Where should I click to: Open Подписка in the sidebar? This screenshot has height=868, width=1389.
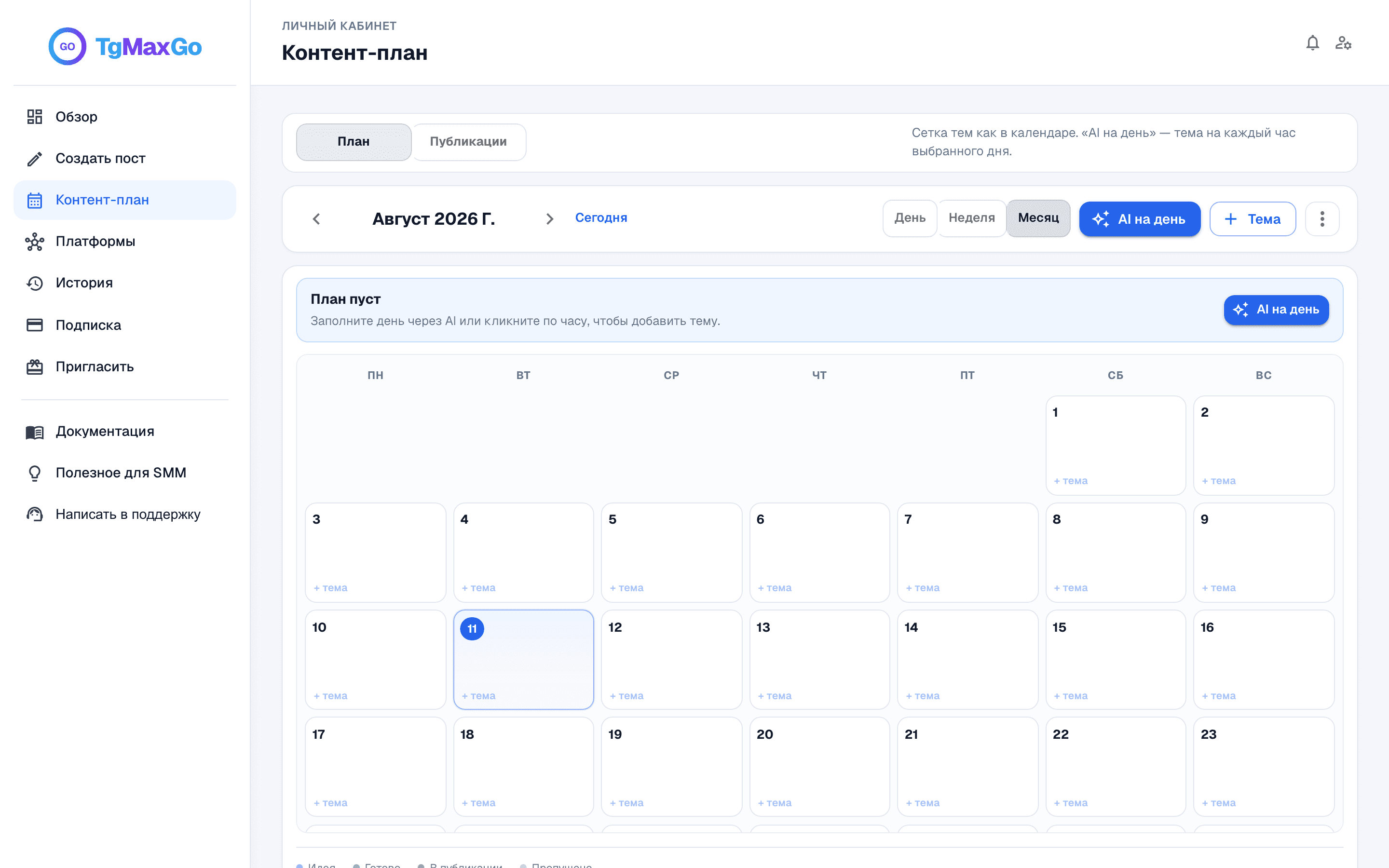(x=124, y=325)
